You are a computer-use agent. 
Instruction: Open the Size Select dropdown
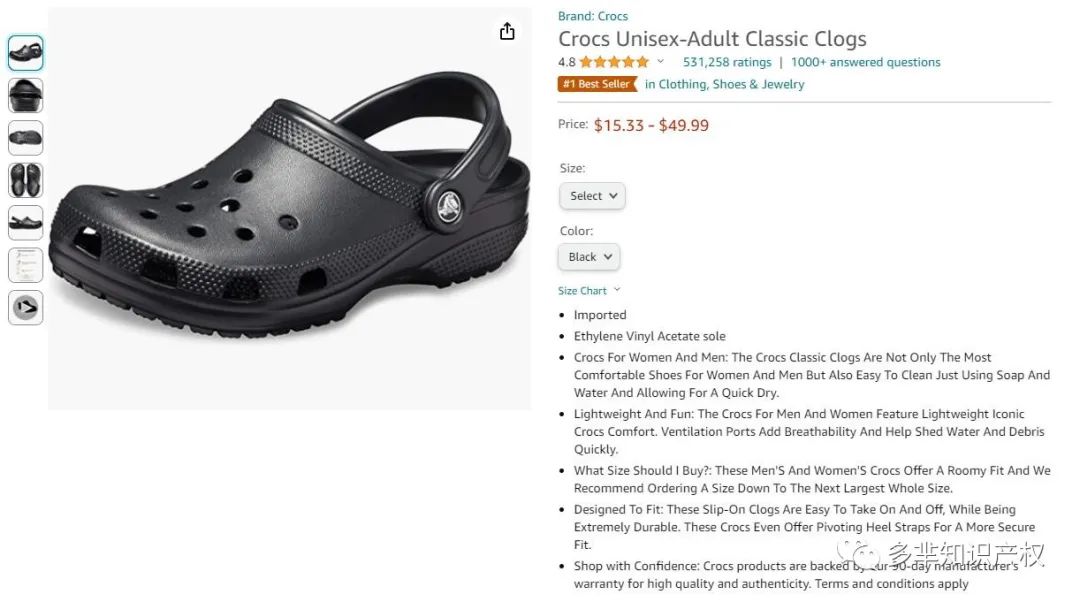click(593, 196)
